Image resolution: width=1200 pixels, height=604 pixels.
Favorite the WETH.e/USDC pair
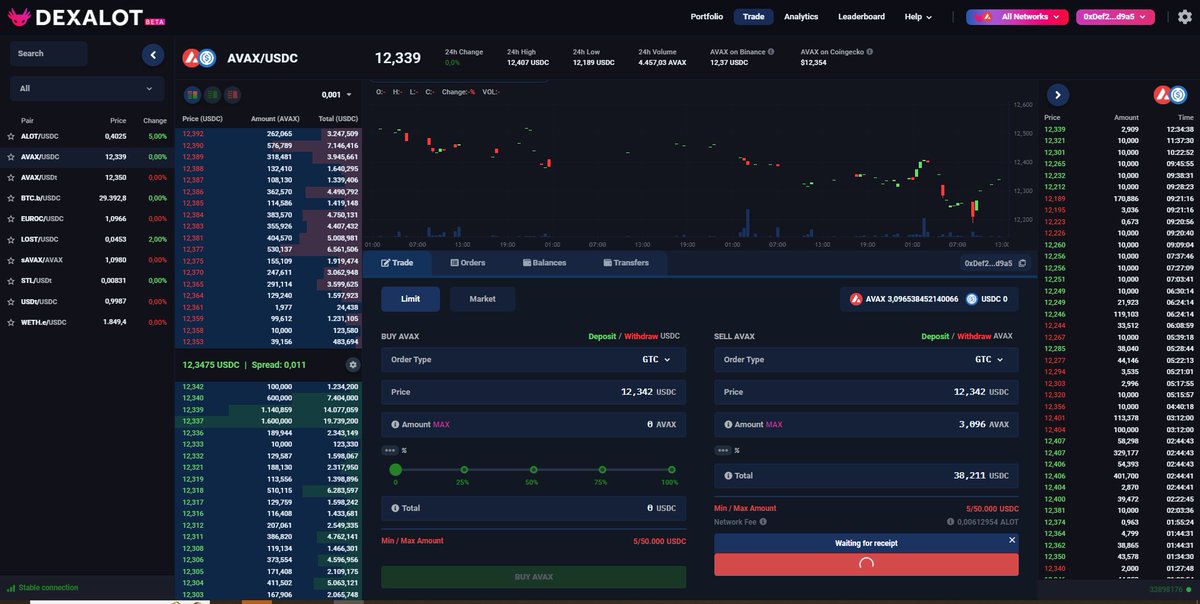11,322
